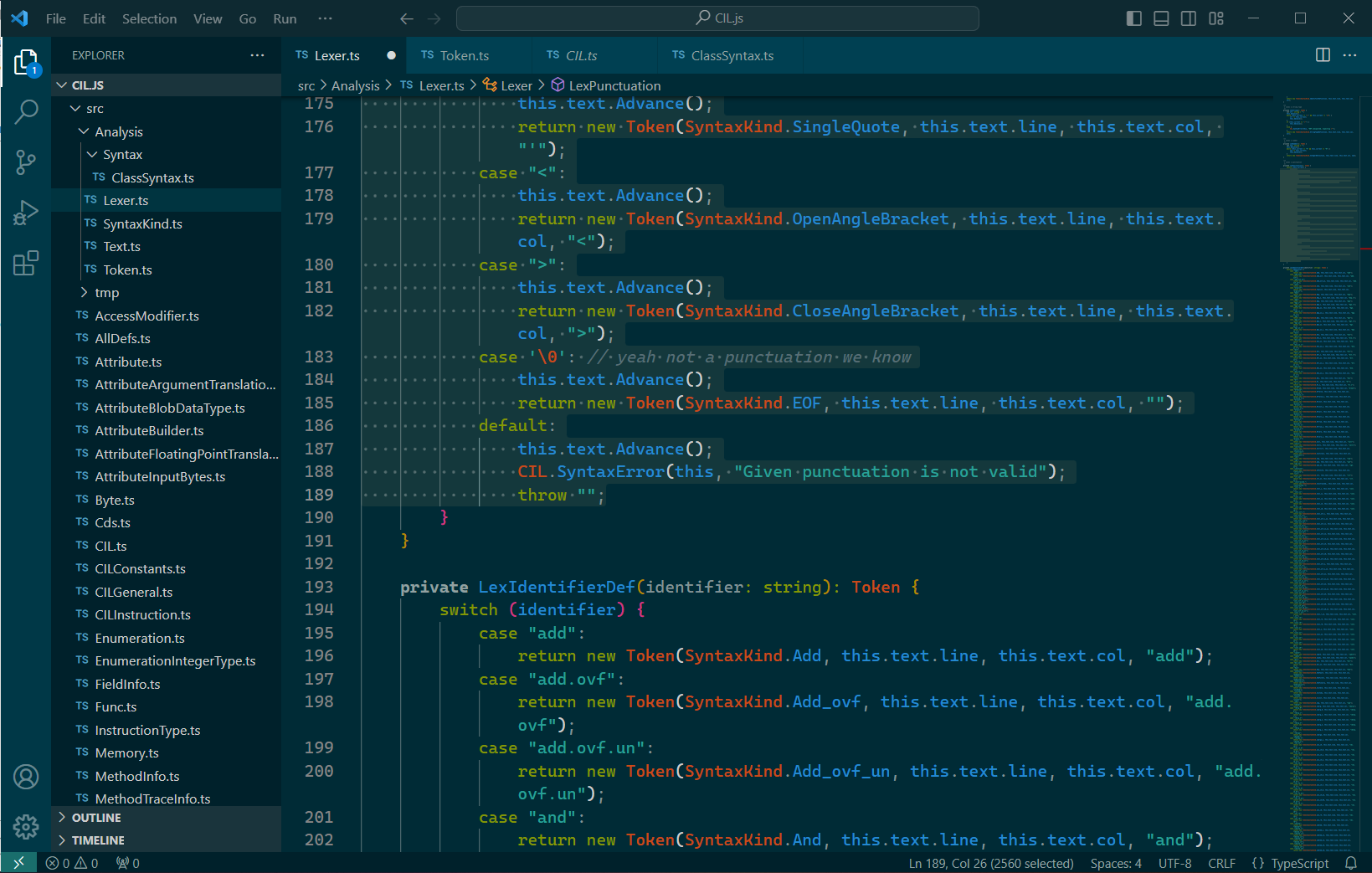Select the Lexer.ts editor tab
The height and width of the screenshot is (873, 1372).
(344, 55)
